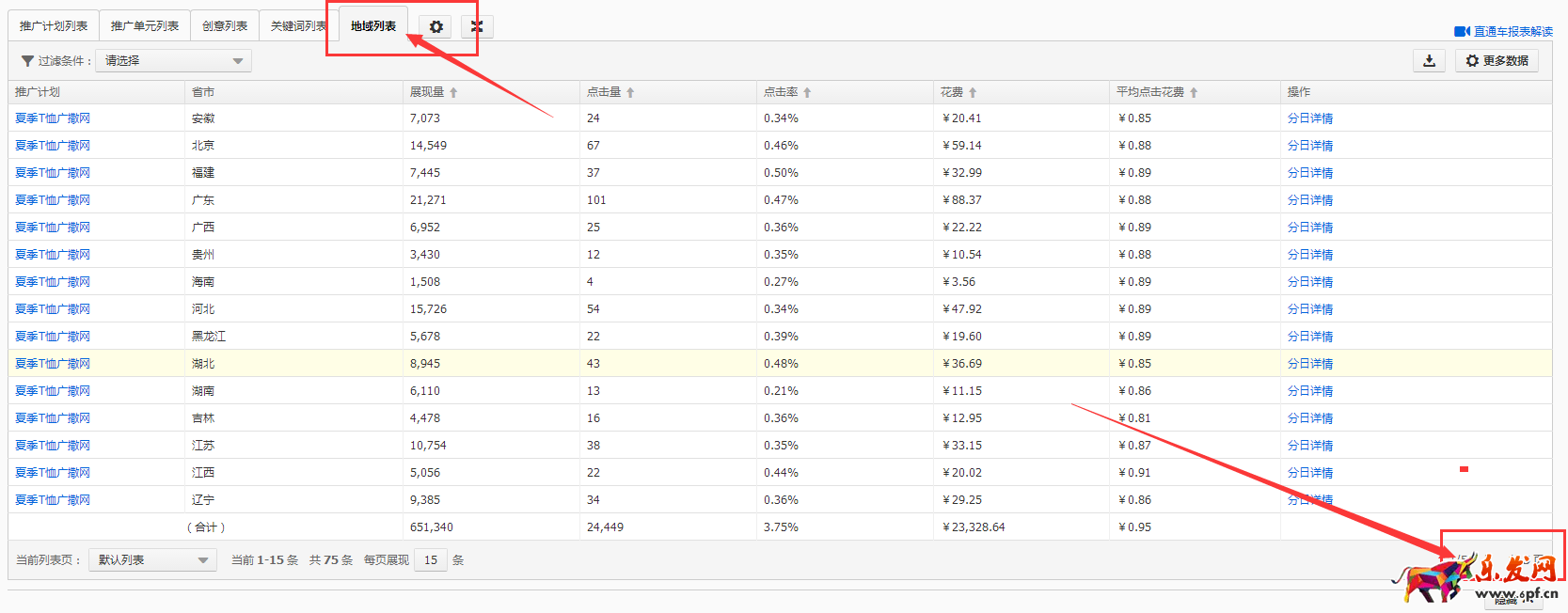Viewport: 1568px width, 613px height.
Task: Click the 每页展现 rows-per-page input field
Action: pos(431,560)
